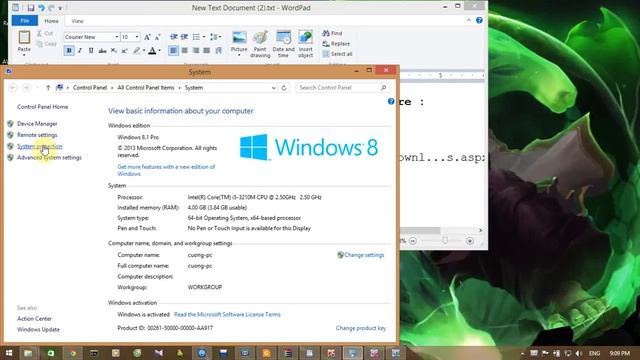Click the Picture icon in WordPad
Image resolution: width=640 pixels, height=360 pixels.
(239, 38)
